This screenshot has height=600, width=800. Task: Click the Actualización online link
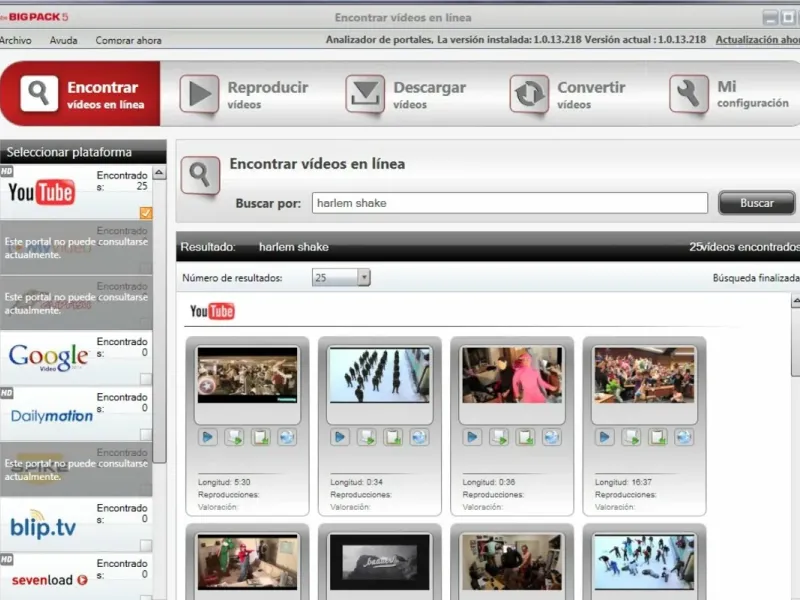point(757,40)
